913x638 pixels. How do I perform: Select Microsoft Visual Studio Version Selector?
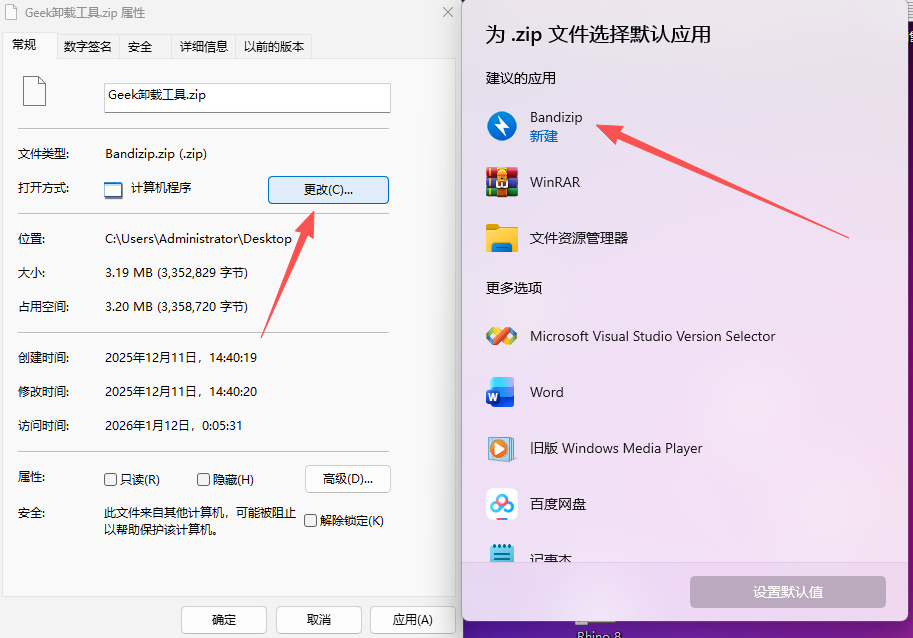coord(500,337)
